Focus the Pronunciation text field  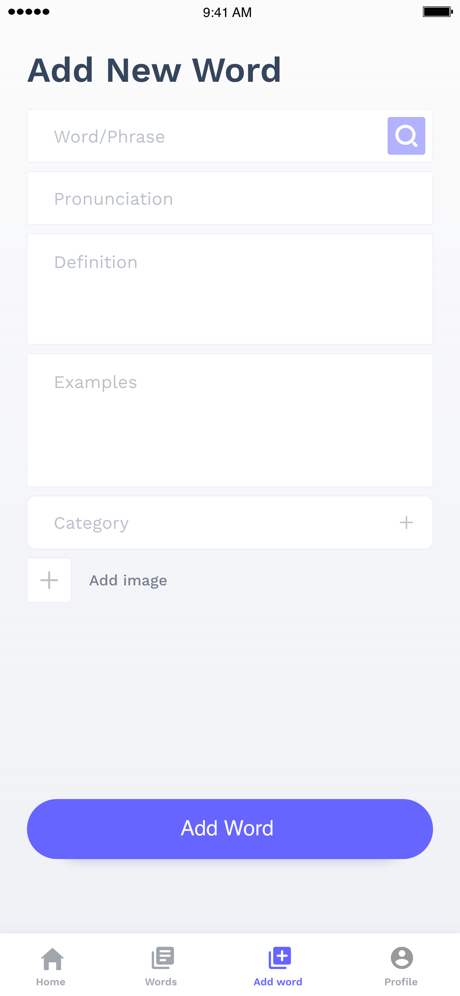[229, 198]
